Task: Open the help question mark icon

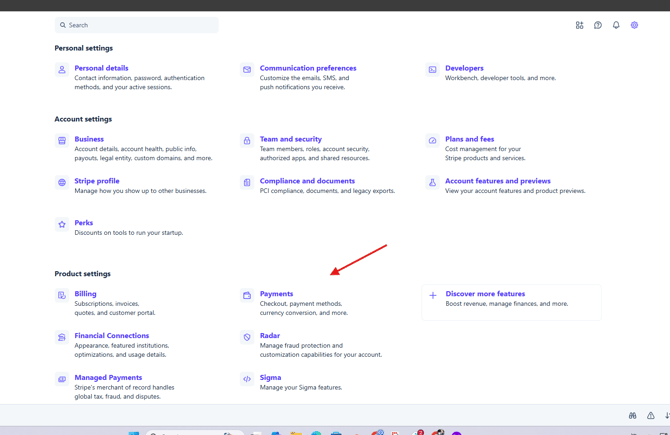Action: (598, 25)
